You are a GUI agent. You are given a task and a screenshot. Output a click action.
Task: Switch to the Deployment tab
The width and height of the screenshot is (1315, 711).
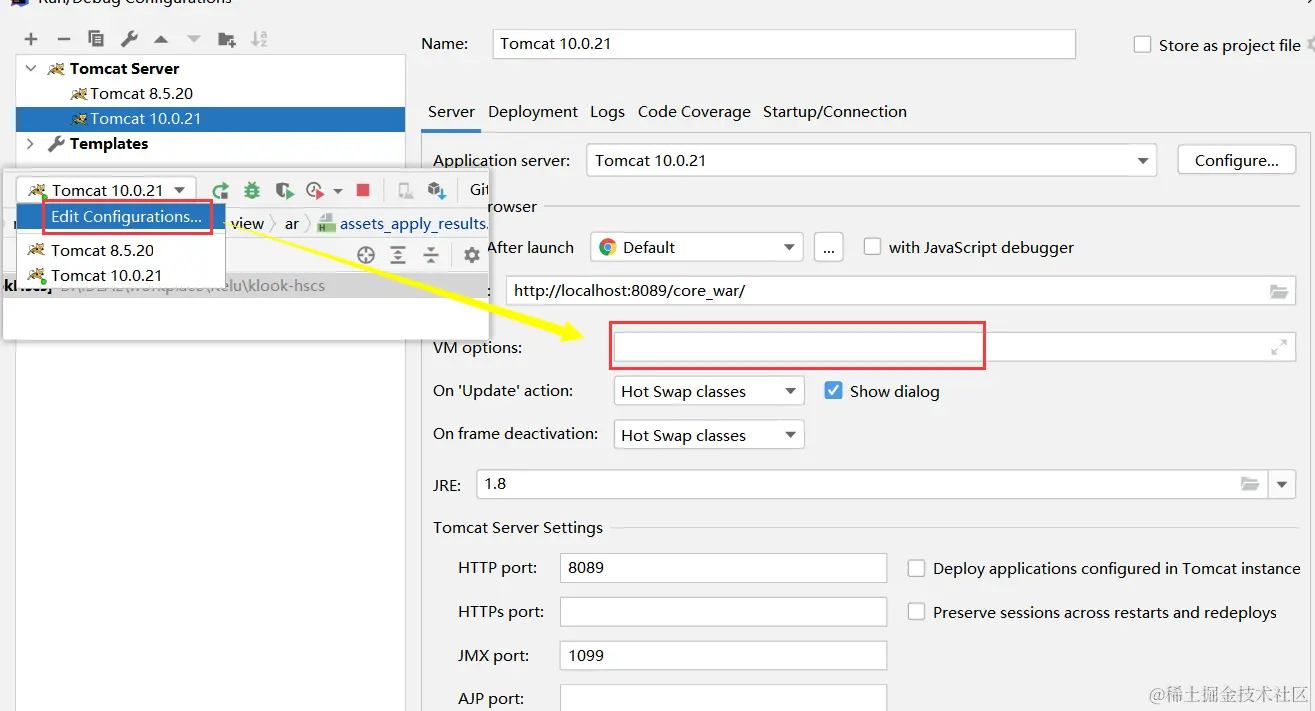(533, 112)
